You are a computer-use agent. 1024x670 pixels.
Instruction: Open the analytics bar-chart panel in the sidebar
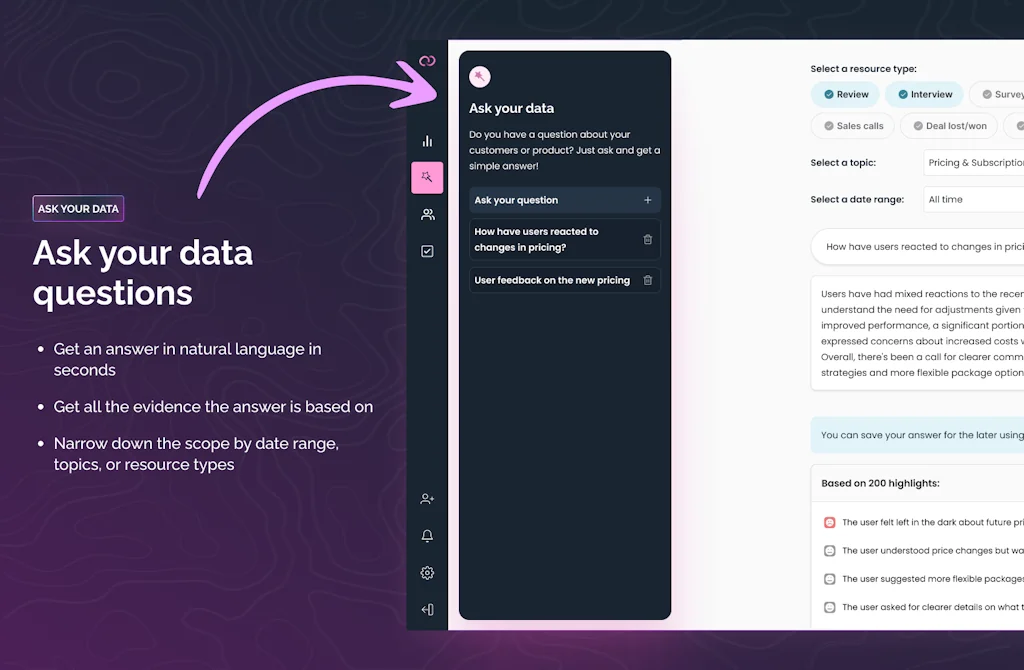(x=427, y=140)
